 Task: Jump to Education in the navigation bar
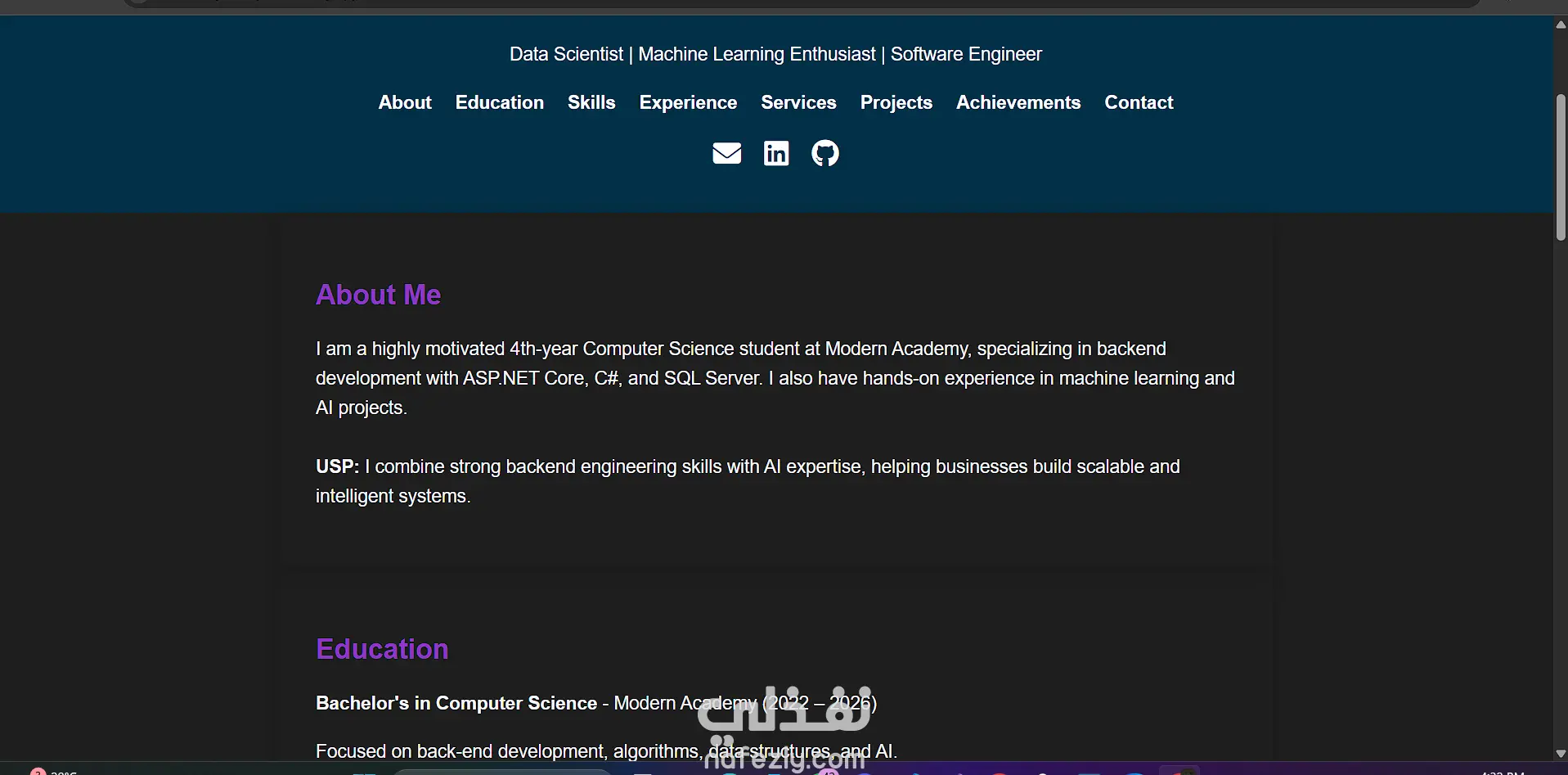pos(500,102)
